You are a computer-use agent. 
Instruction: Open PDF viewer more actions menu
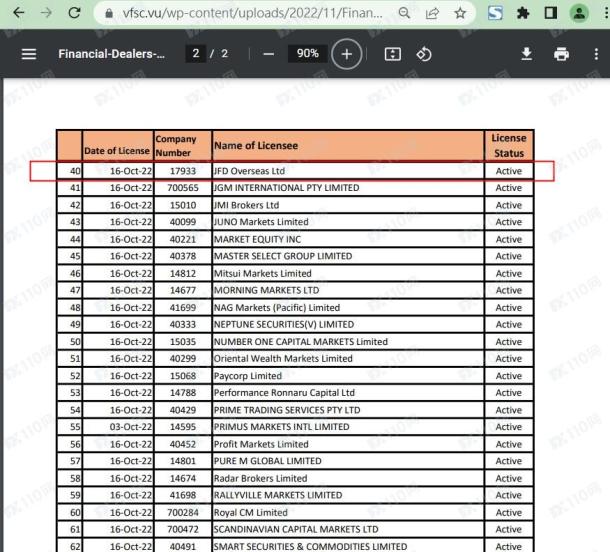[596, 54]
